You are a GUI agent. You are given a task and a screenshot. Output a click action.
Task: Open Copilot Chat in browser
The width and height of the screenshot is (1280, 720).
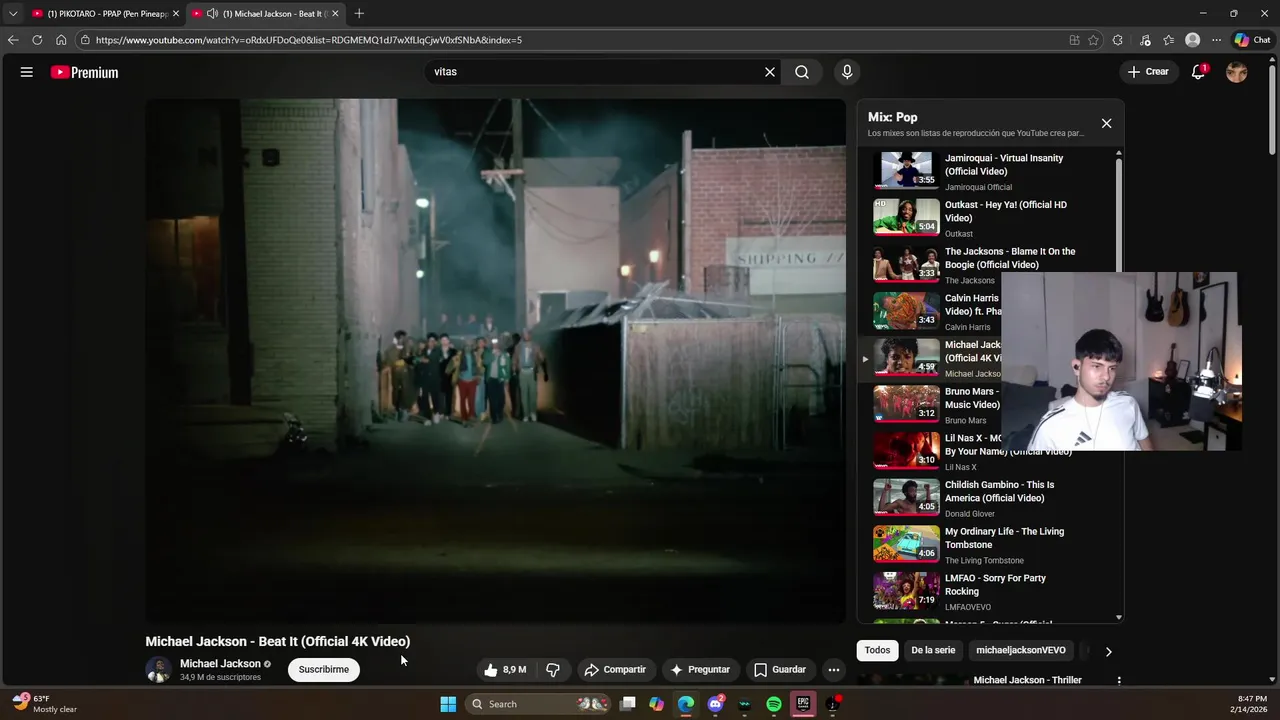(x=1252, y=40)
